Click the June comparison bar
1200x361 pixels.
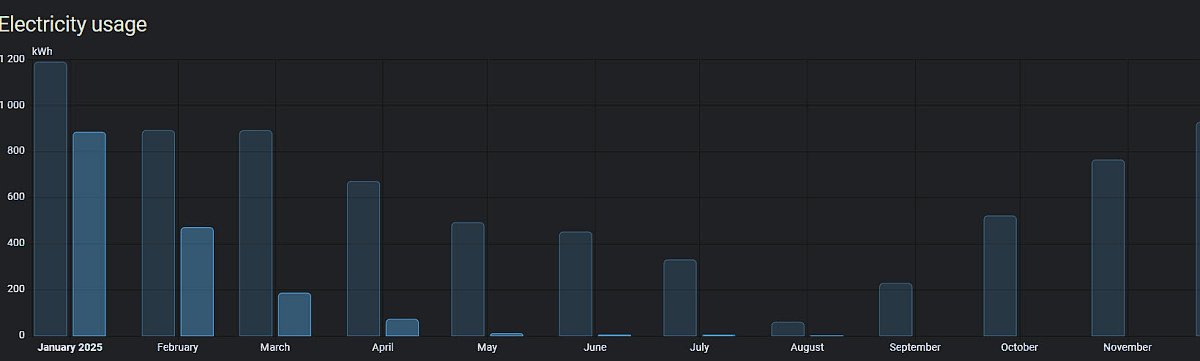point(575,284)
